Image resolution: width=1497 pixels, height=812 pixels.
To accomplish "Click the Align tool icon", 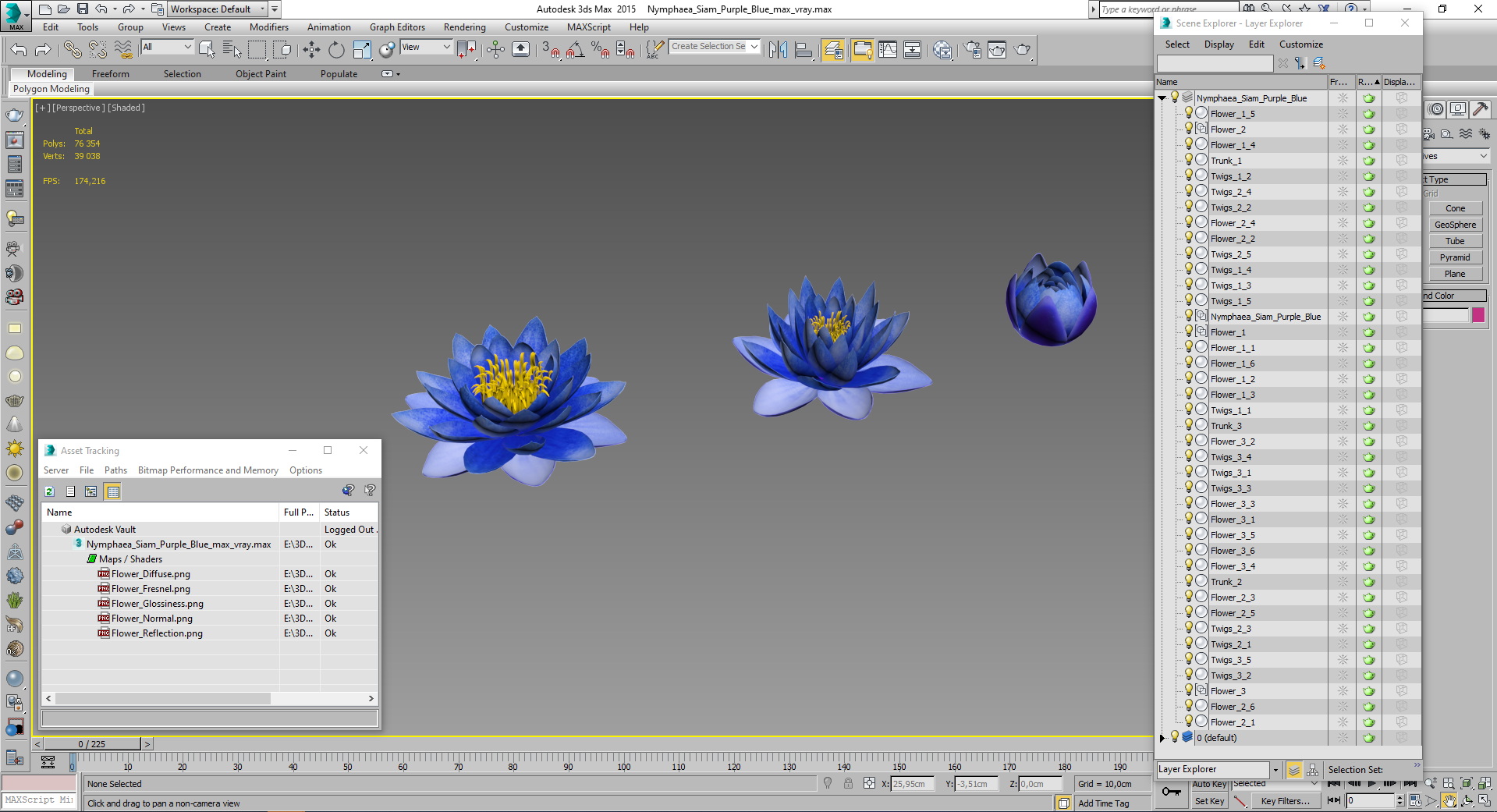I will (803, 50).
